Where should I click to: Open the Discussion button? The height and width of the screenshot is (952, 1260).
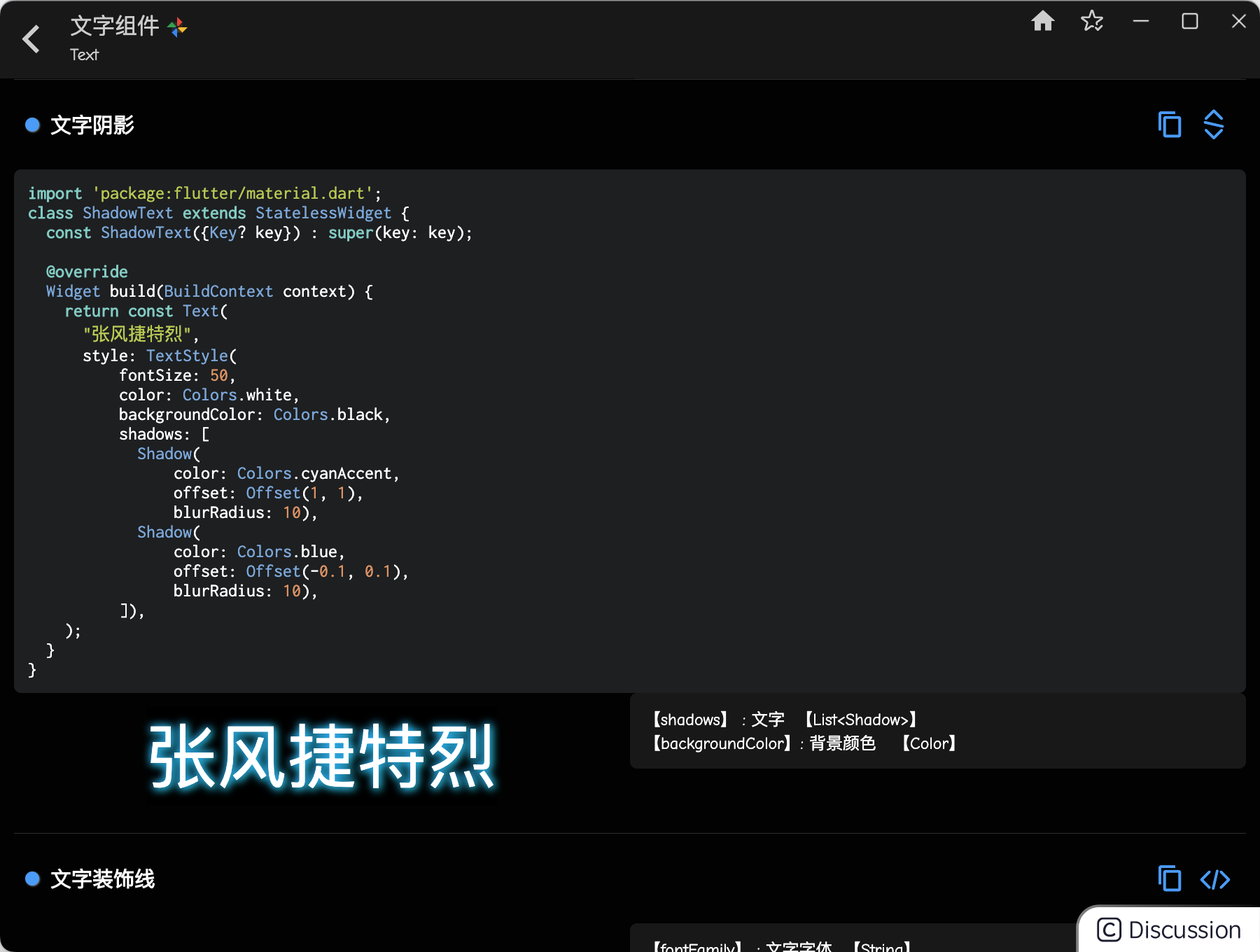tap(1169, 930)
